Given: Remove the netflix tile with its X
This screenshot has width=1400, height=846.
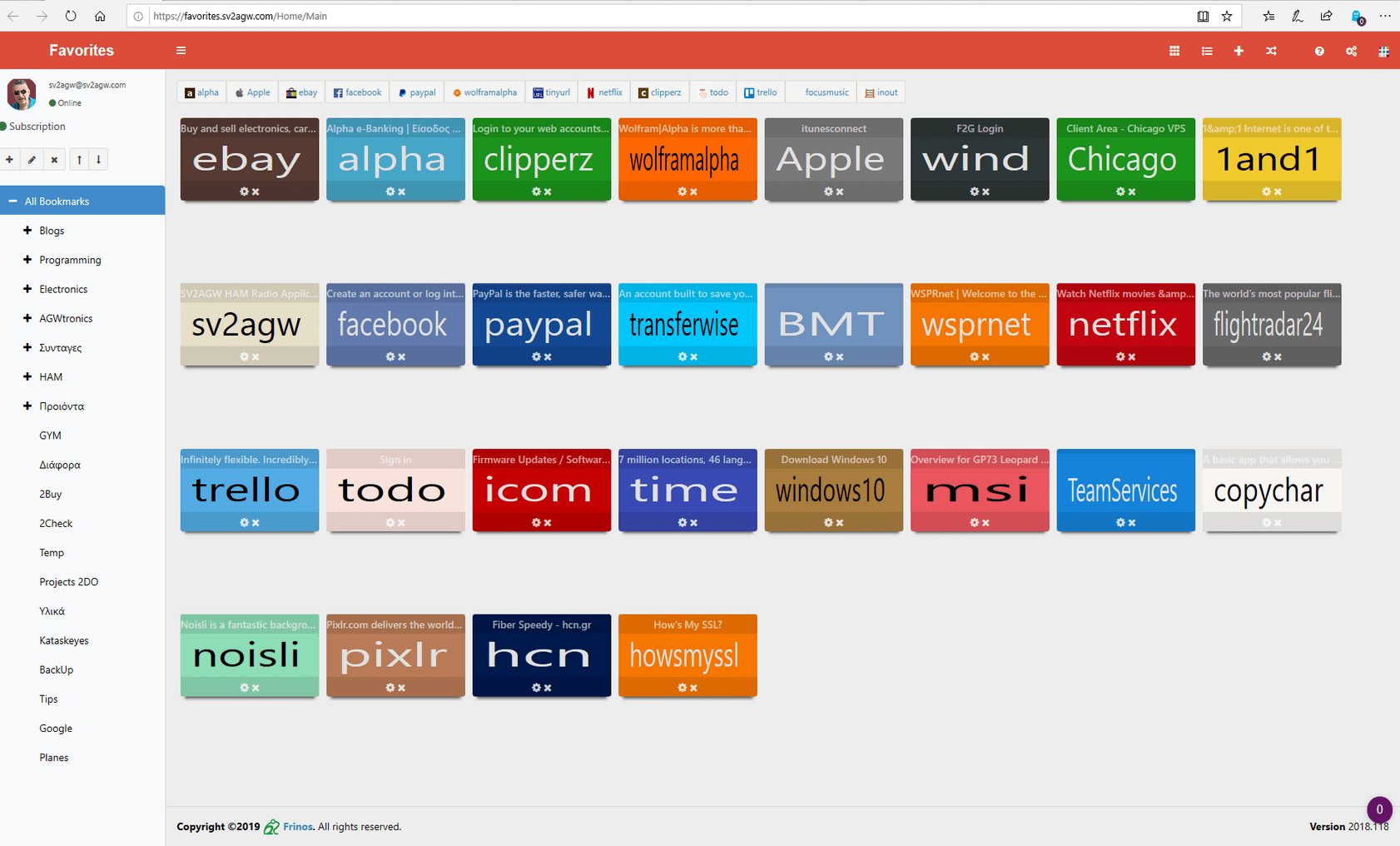Looking at the screenshot, I should (x=1132, y=357).
